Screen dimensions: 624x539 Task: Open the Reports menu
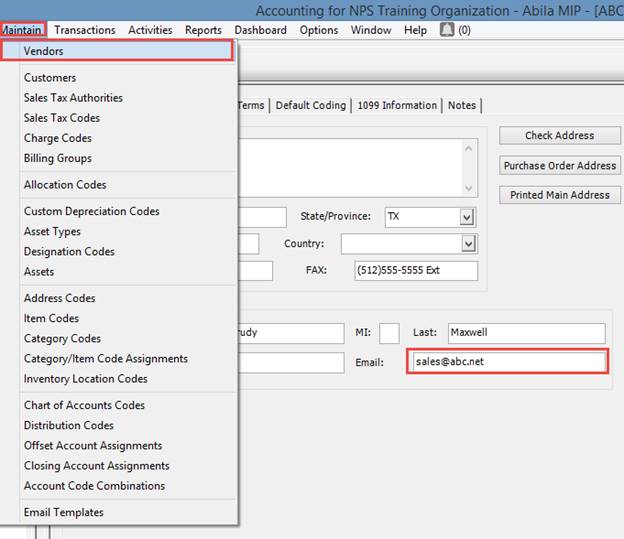[x=203, y=30]
